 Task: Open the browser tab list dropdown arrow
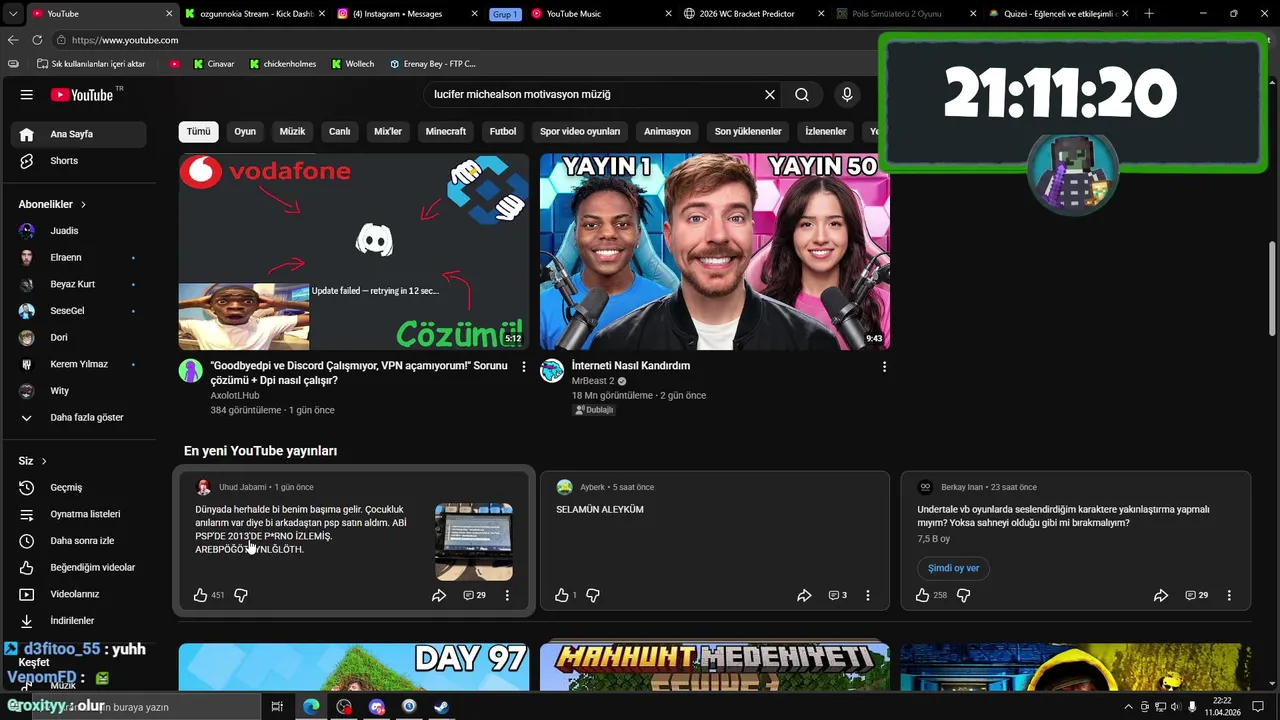coord(12,14)
